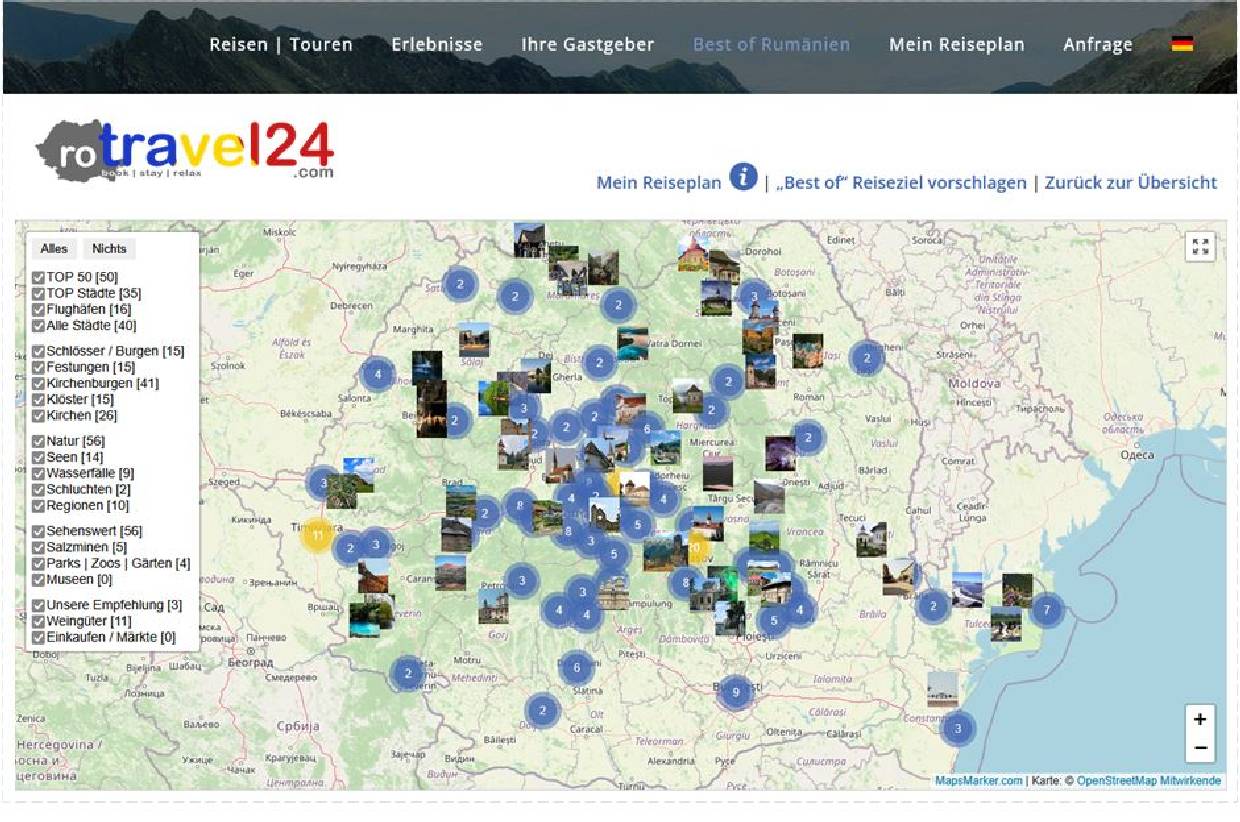Open the blue cluster marker labeled 9

(x=736, y=691)
